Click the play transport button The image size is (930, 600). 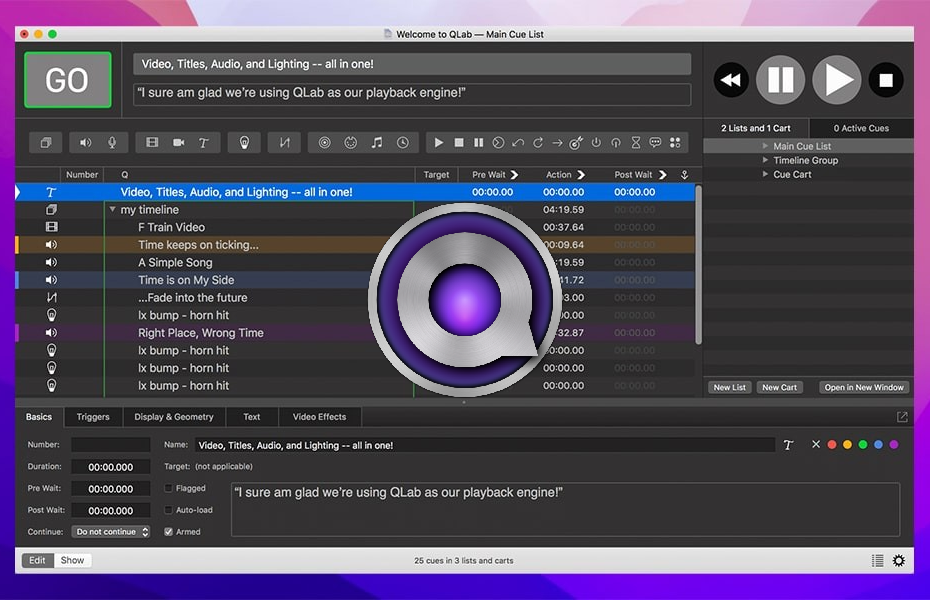tap(836, 80)
